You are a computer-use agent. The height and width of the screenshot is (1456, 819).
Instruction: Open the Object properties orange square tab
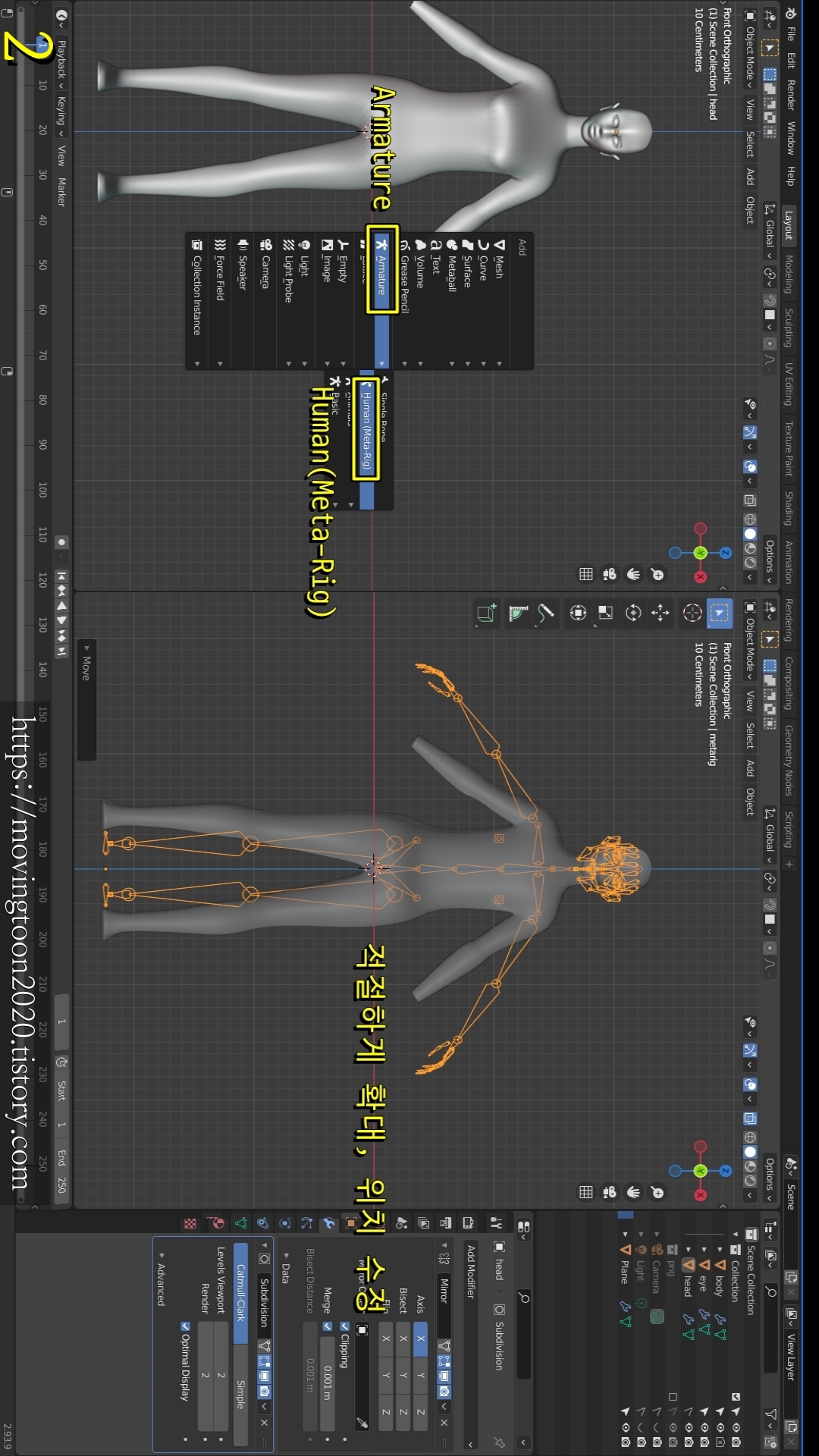[350, 1223]
